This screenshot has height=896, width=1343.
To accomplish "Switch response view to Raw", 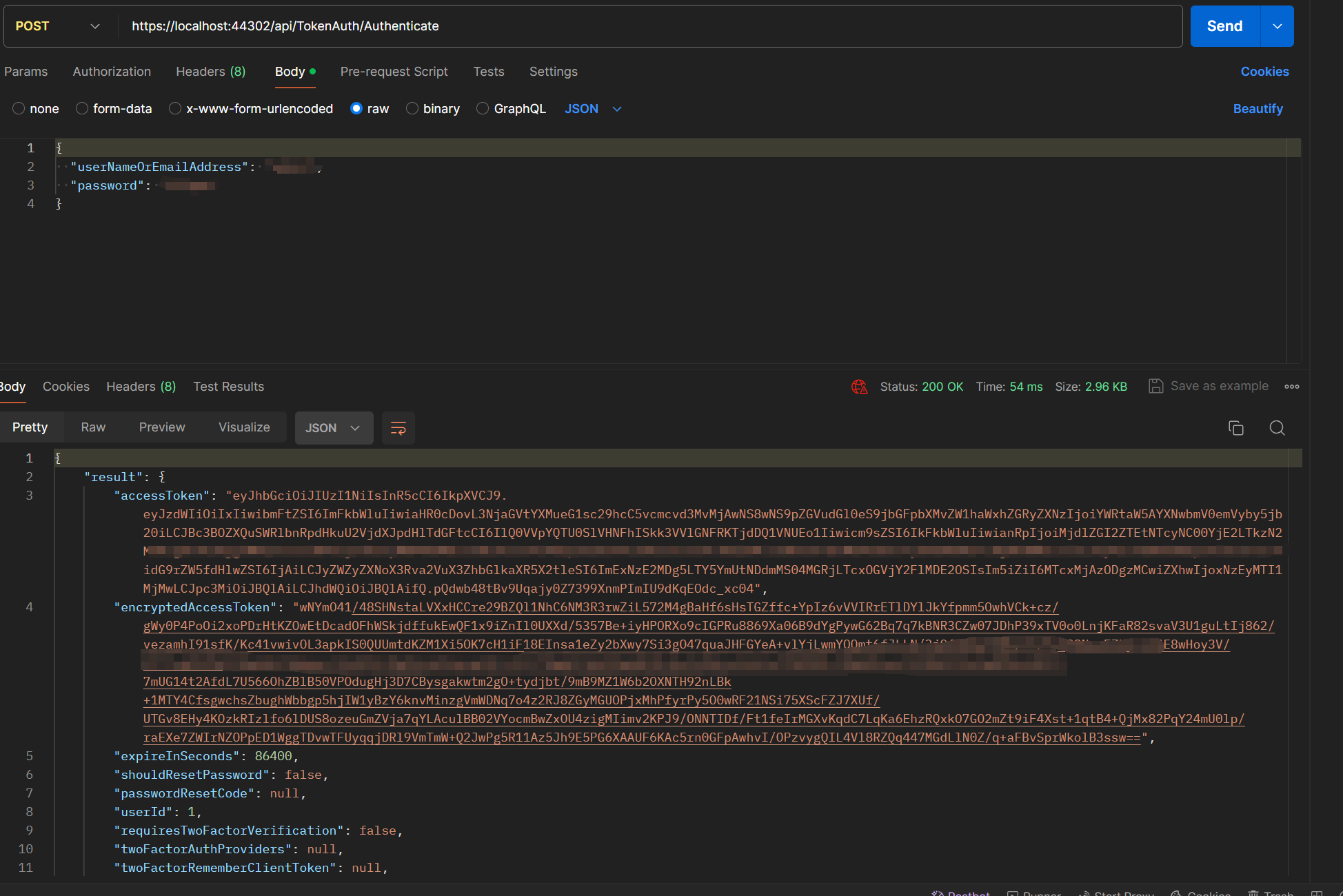I will (93, 427).
